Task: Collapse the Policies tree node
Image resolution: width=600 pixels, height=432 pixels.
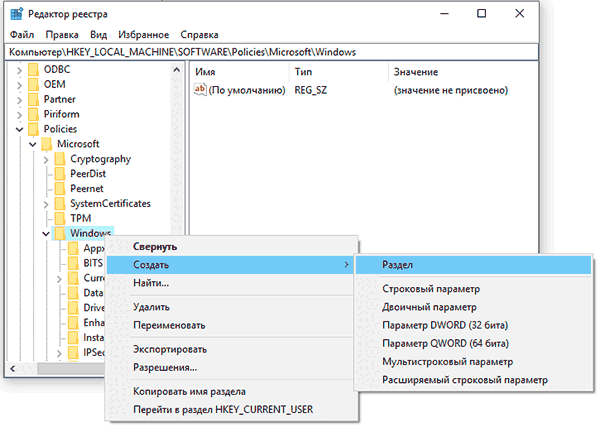Action: 19,130
